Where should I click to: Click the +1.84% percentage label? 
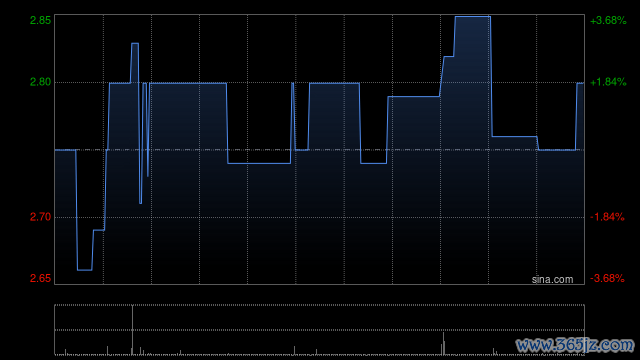pyautogui.click(x=608, y=82)
